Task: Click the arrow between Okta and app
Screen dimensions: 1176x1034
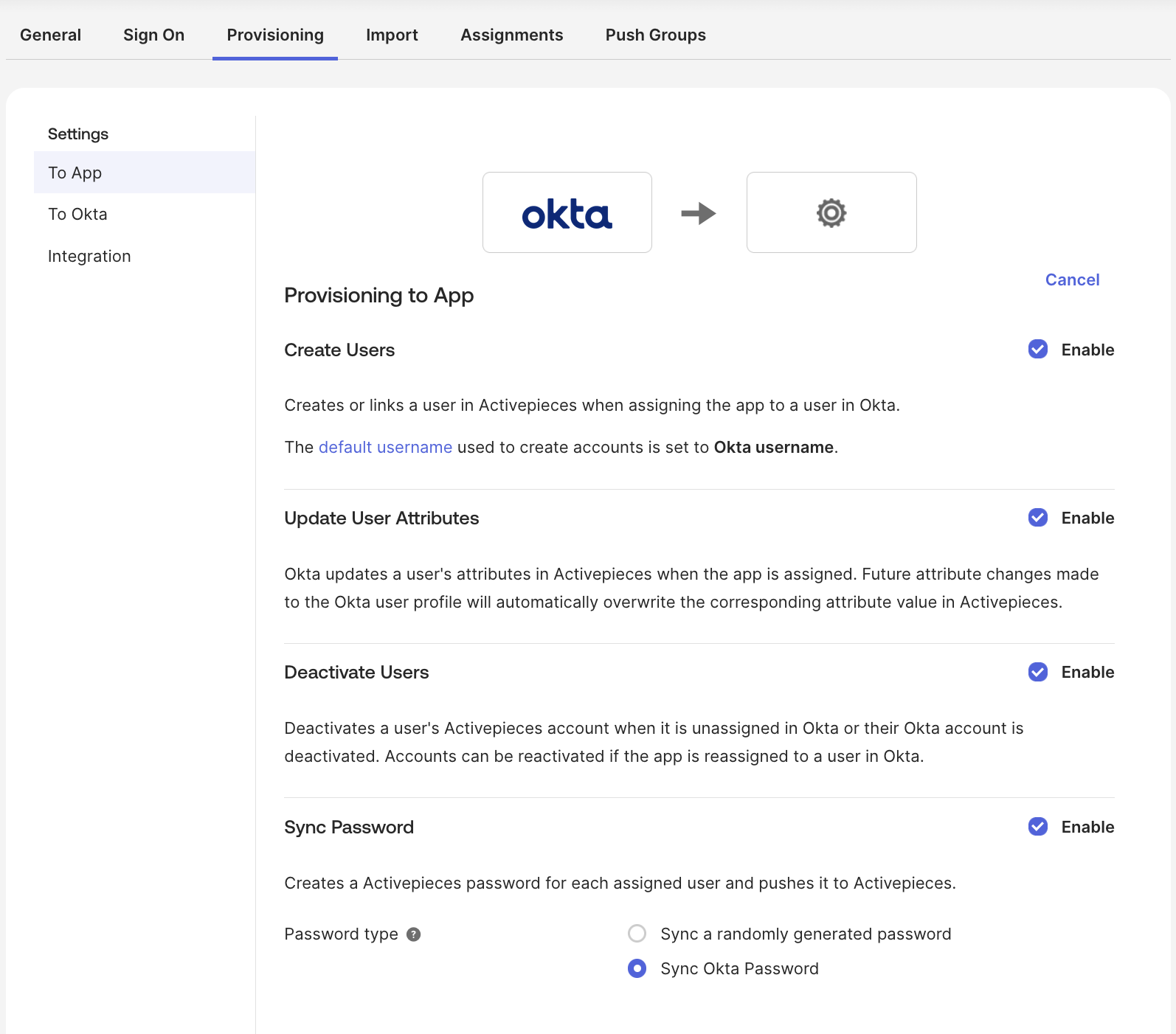Action: 699,213
